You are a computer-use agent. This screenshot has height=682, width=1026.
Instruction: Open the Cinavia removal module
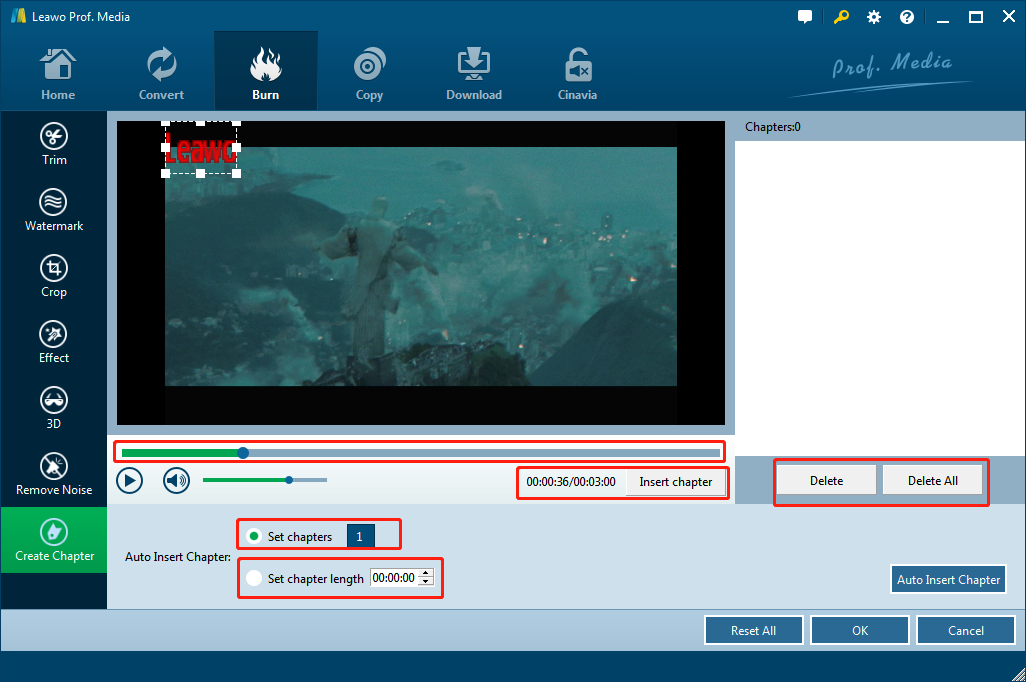pyautogui.click(x=577, y=74)
